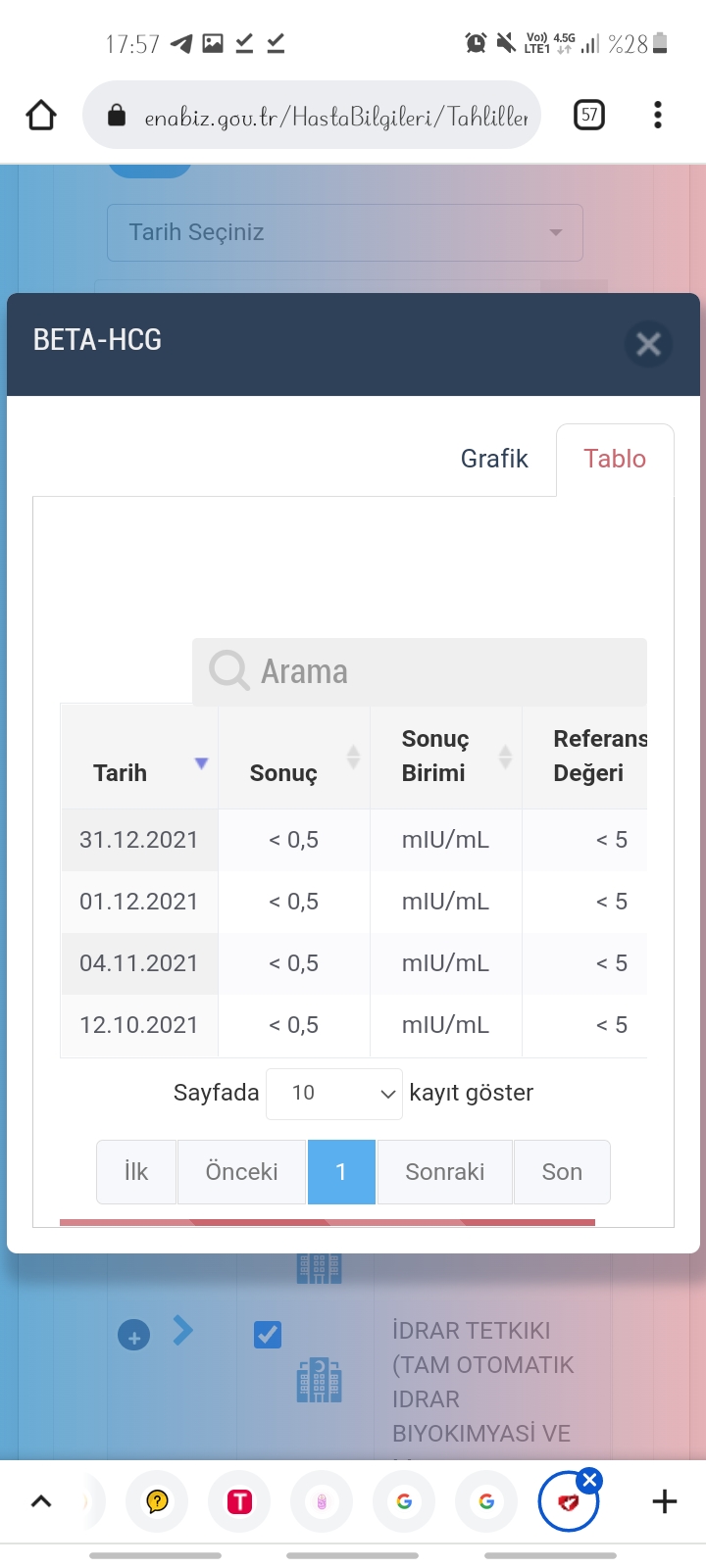706x1568 pixels.
Task: Click the Önceki pagination button
Action: [241, 1172]
